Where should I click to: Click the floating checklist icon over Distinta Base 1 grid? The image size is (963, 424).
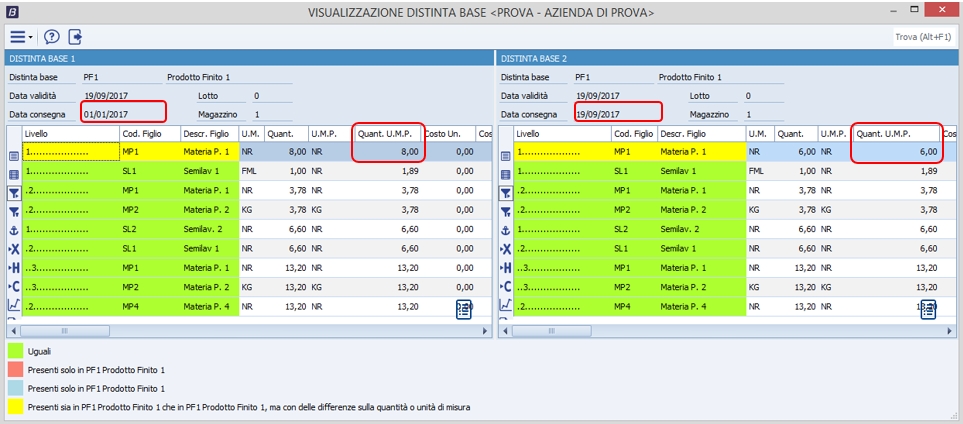pos(463,310)
